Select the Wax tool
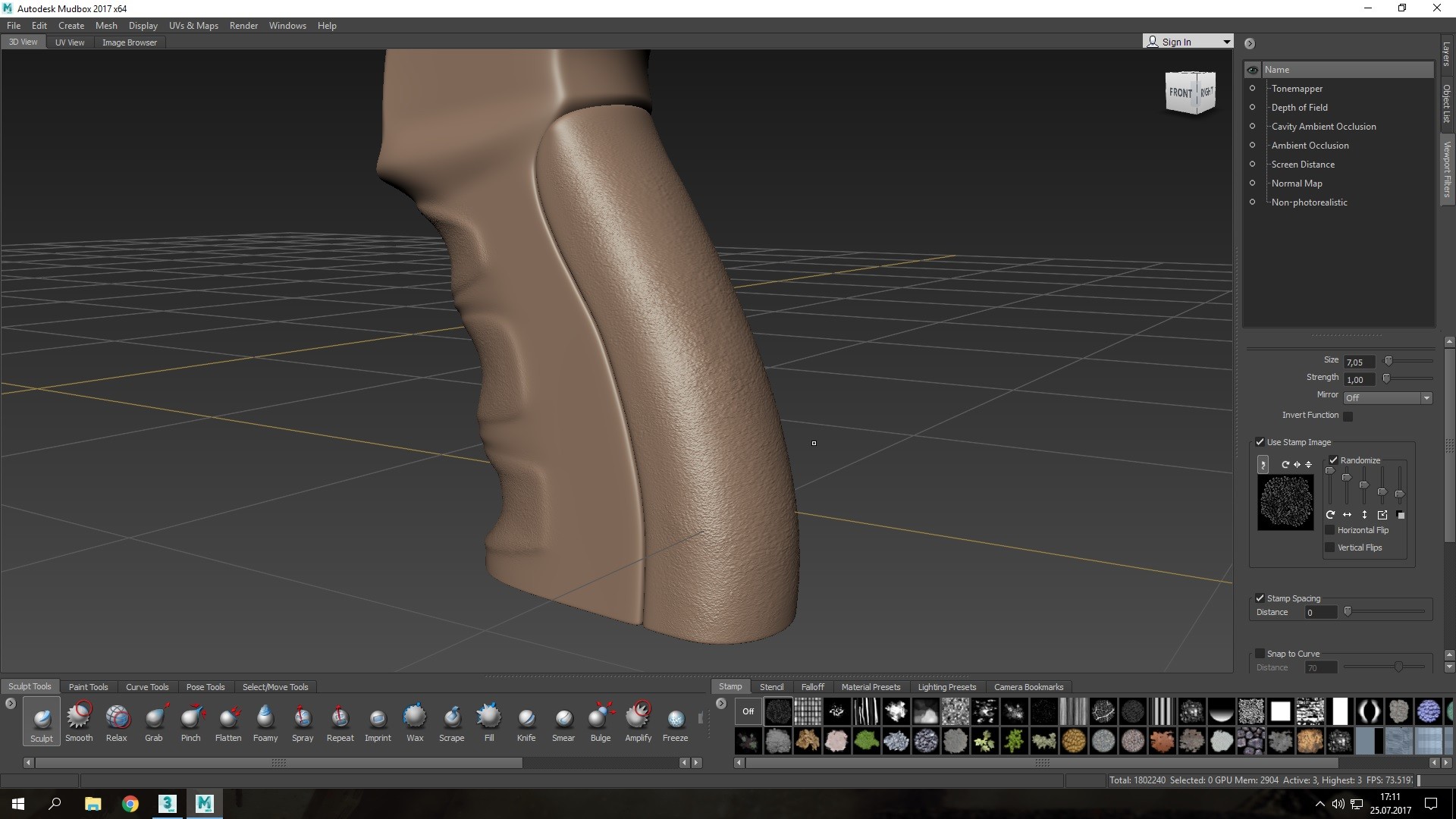The image size is (1456, 819). coord(415,721)
